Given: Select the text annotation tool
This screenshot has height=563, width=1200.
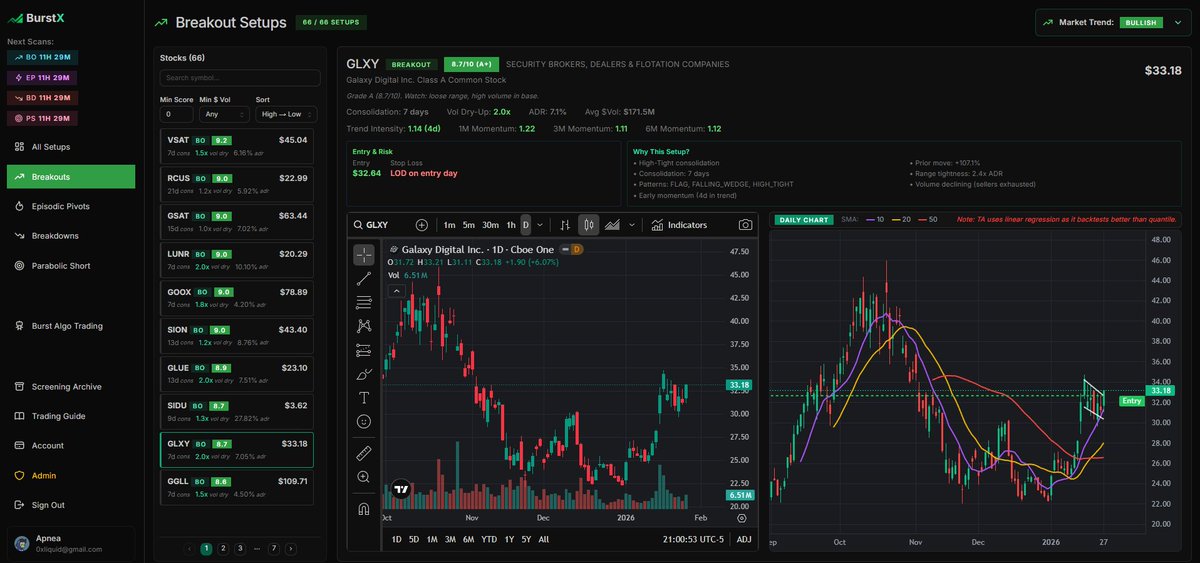Looking at the screenshot, I should point(364,398).
